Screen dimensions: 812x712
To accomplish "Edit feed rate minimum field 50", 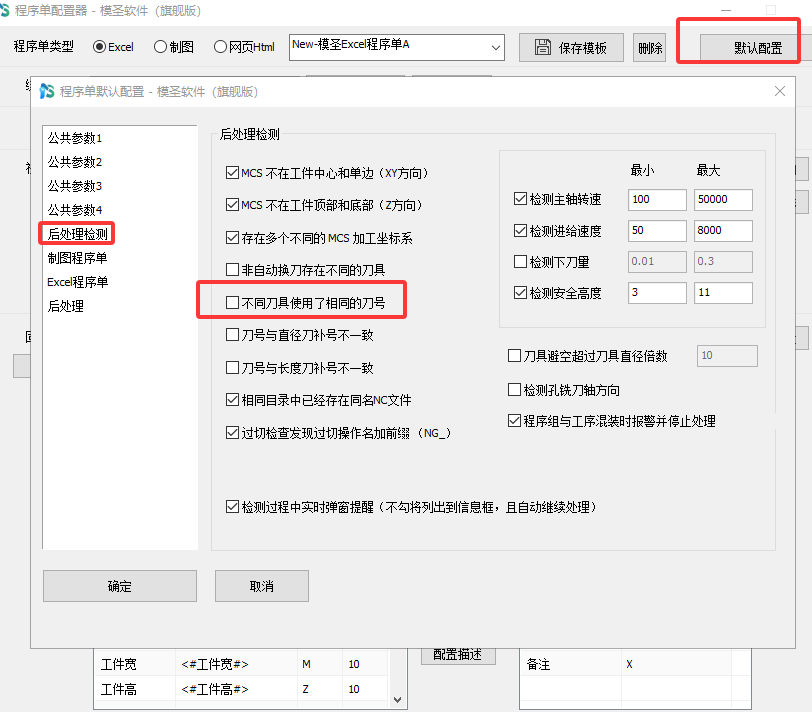I will 657,230.
